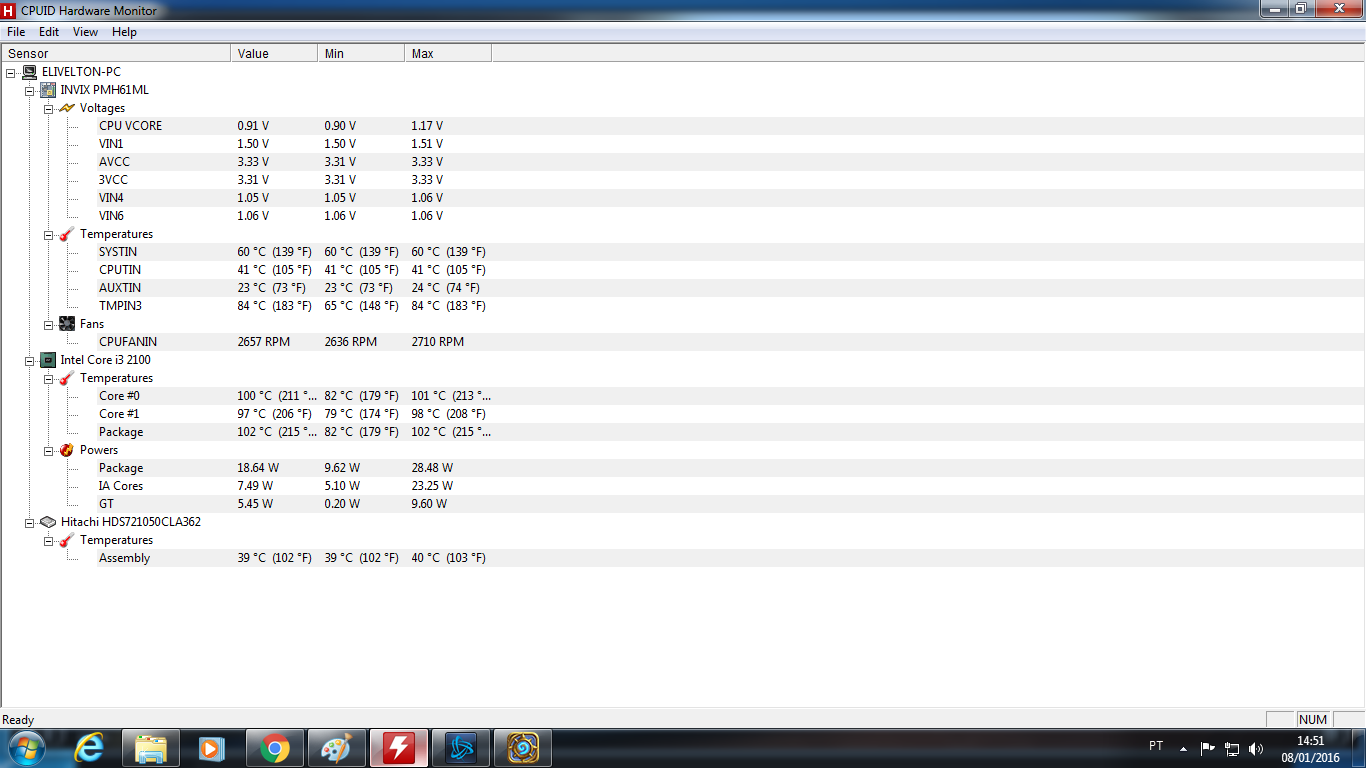Screen dimensions: 1366x768
Task: Click the Fans icon
Action: [67, 324]
